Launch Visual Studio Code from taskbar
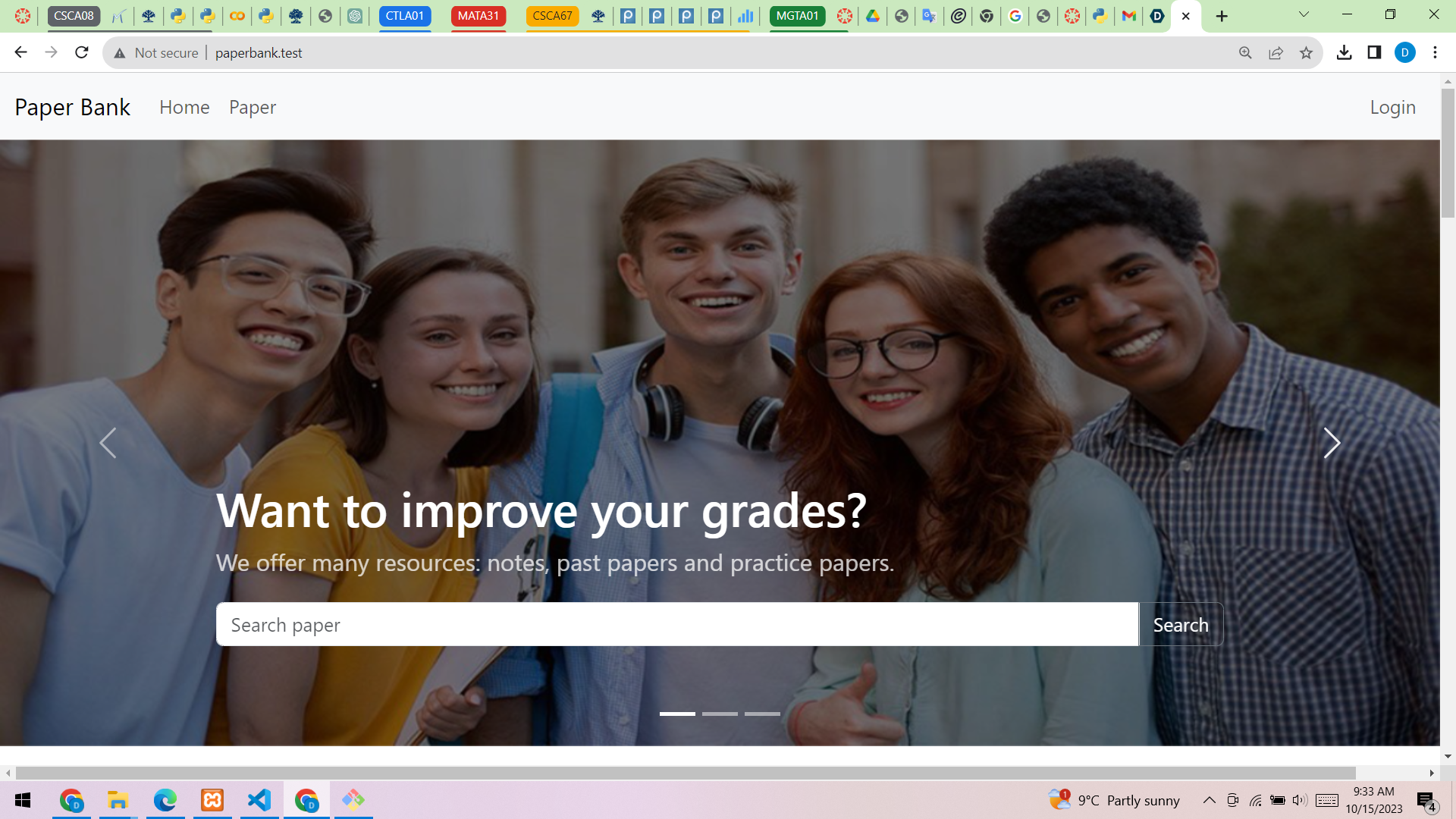Viewport: 1456px width, 819px height. pos(259,800)
